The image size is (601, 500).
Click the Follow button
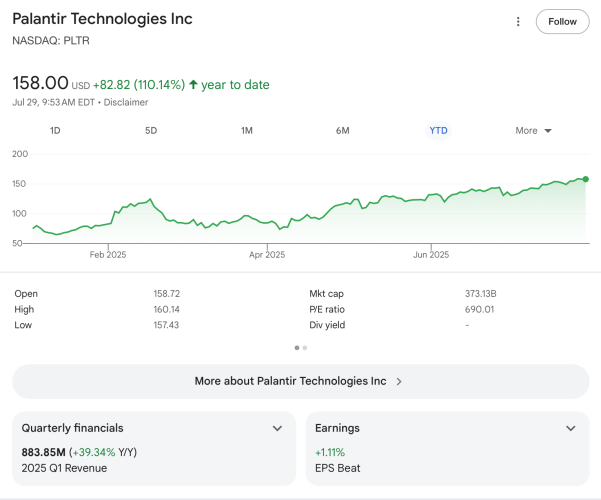click(x=562, y=21)
